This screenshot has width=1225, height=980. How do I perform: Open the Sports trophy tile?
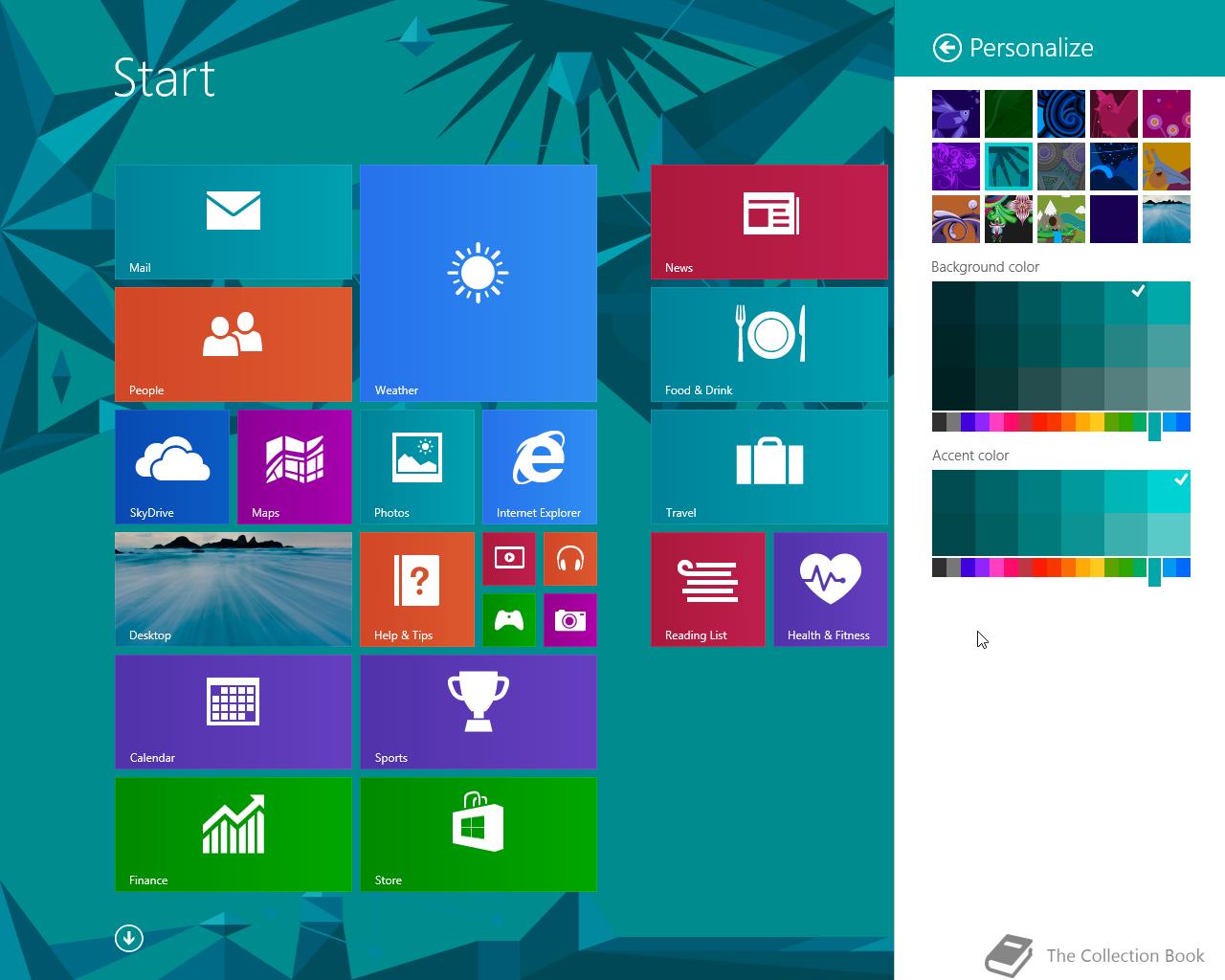pyautogui.click(x=479, y=712)
